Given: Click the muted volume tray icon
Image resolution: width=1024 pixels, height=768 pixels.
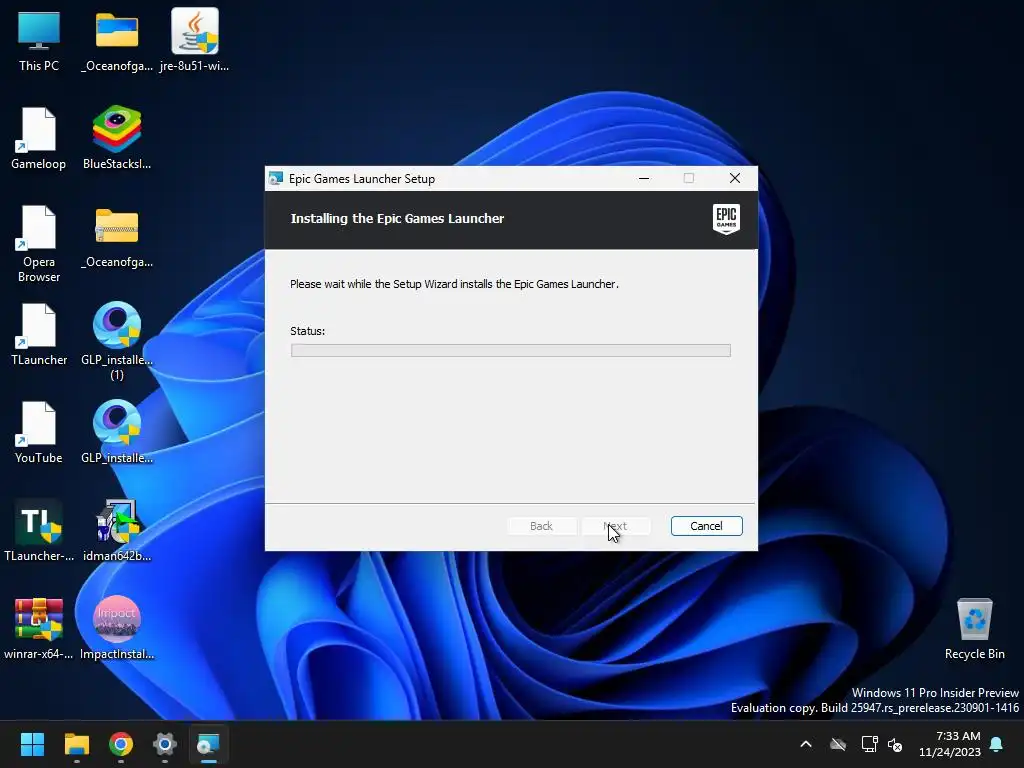Looking at the screenshot, I should click(895, 744).
